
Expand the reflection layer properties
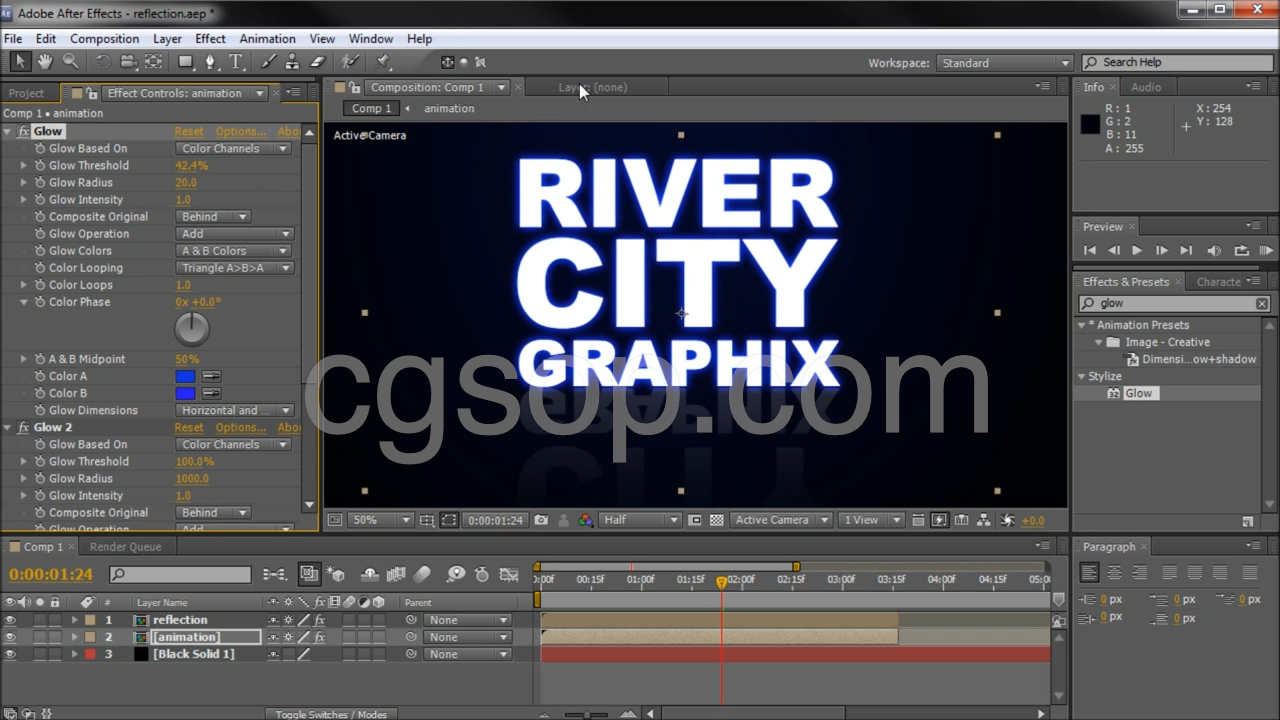(74, 620)
